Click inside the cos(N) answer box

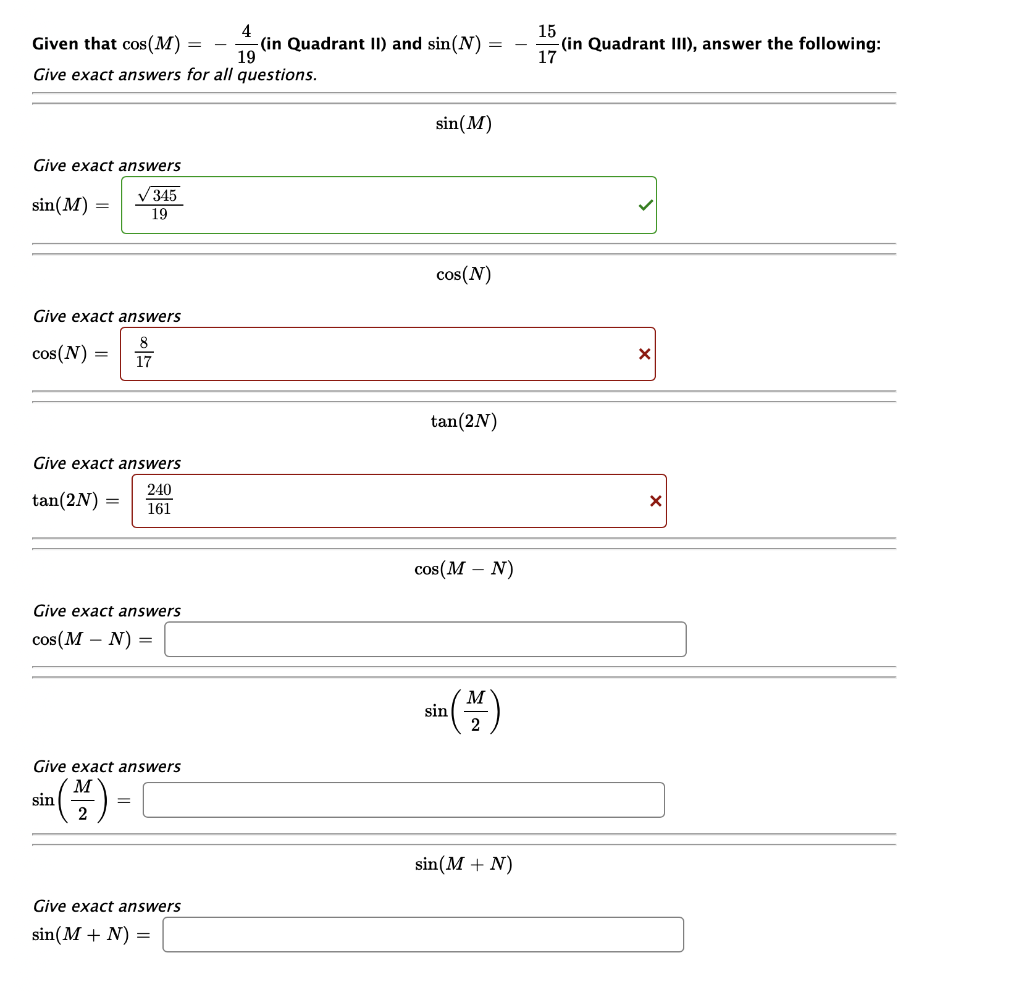point(388,353)
